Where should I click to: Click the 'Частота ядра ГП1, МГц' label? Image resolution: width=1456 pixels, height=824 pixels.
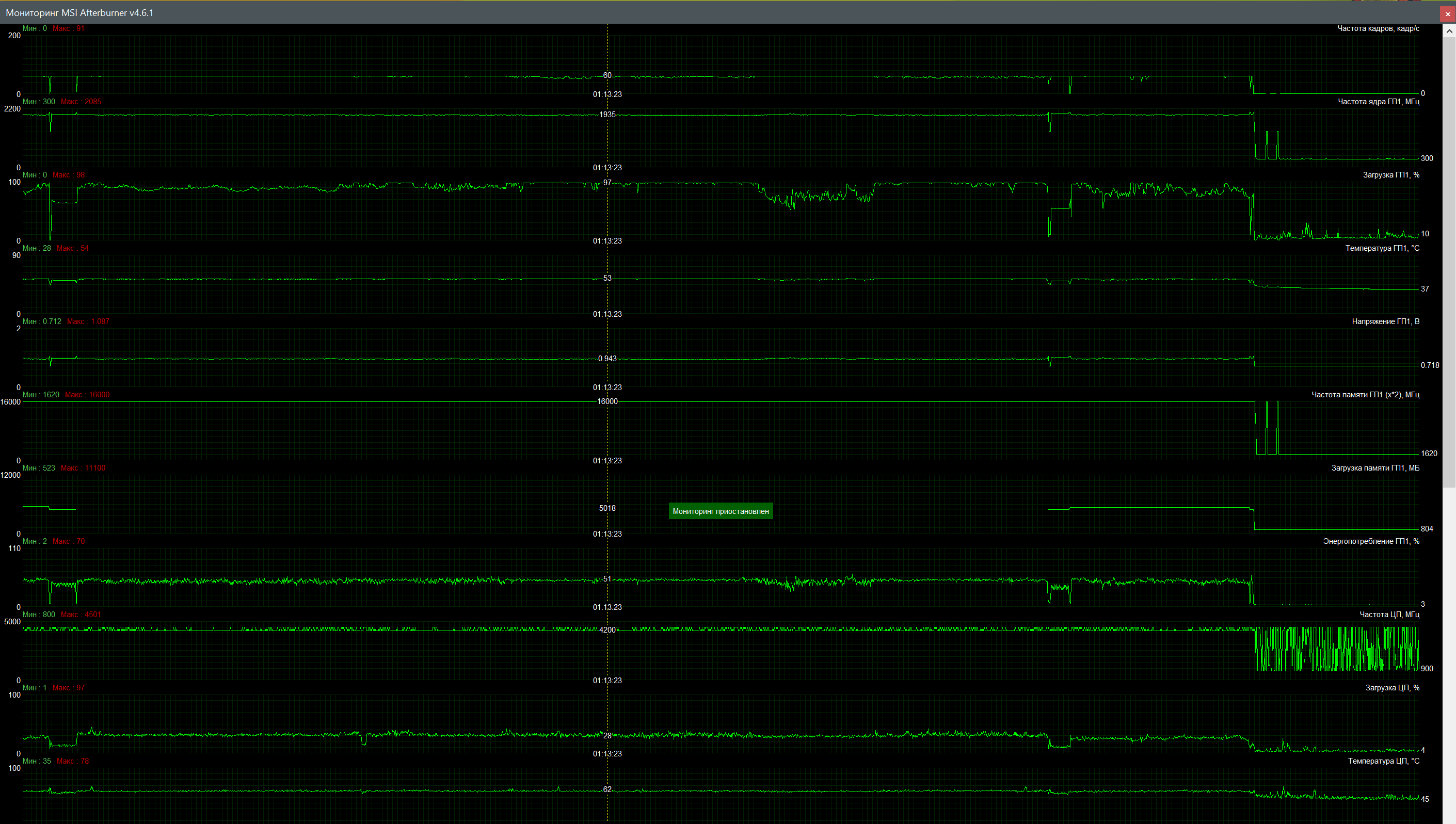[x=1378, y=101]
